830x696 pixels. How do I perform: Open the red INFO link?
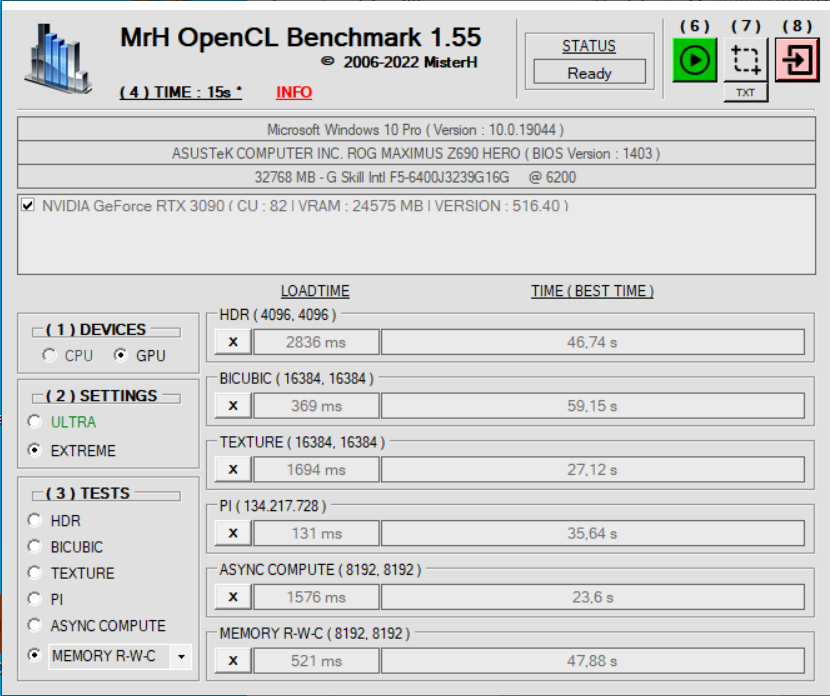(x=294, y=92)
